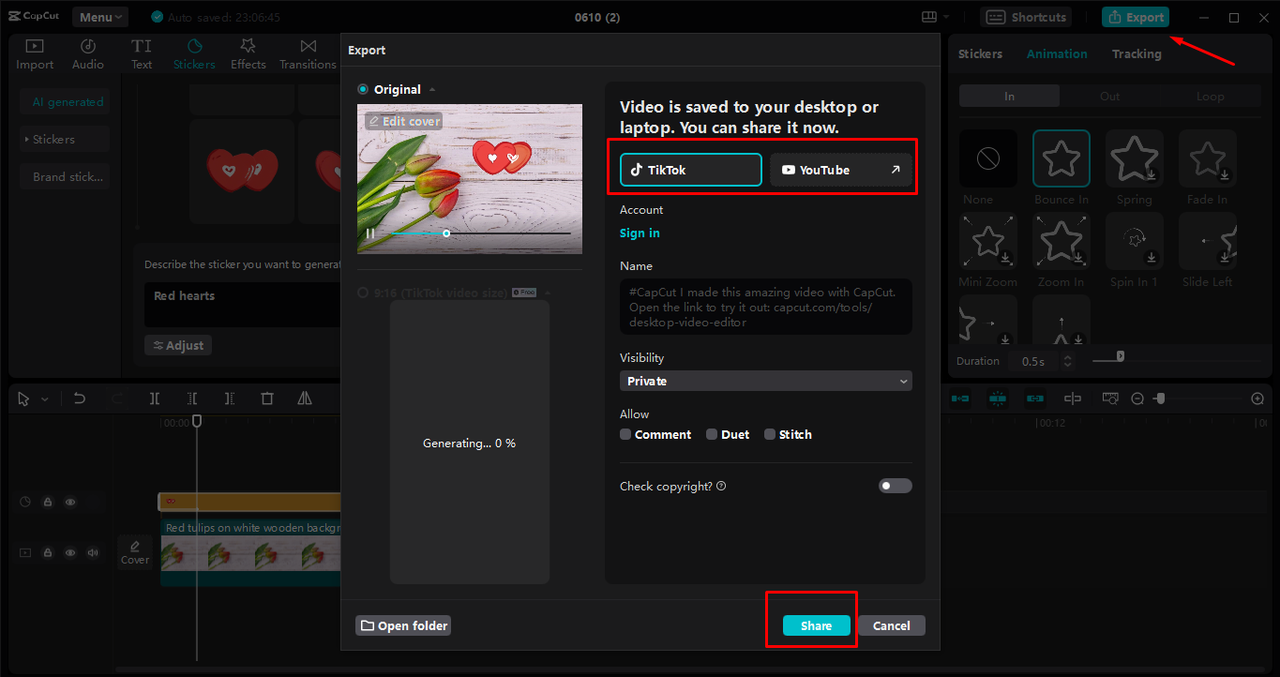1280x677 pixels.
Task: Select the Loop animation tab
Action: click(x=1210, y=96)
